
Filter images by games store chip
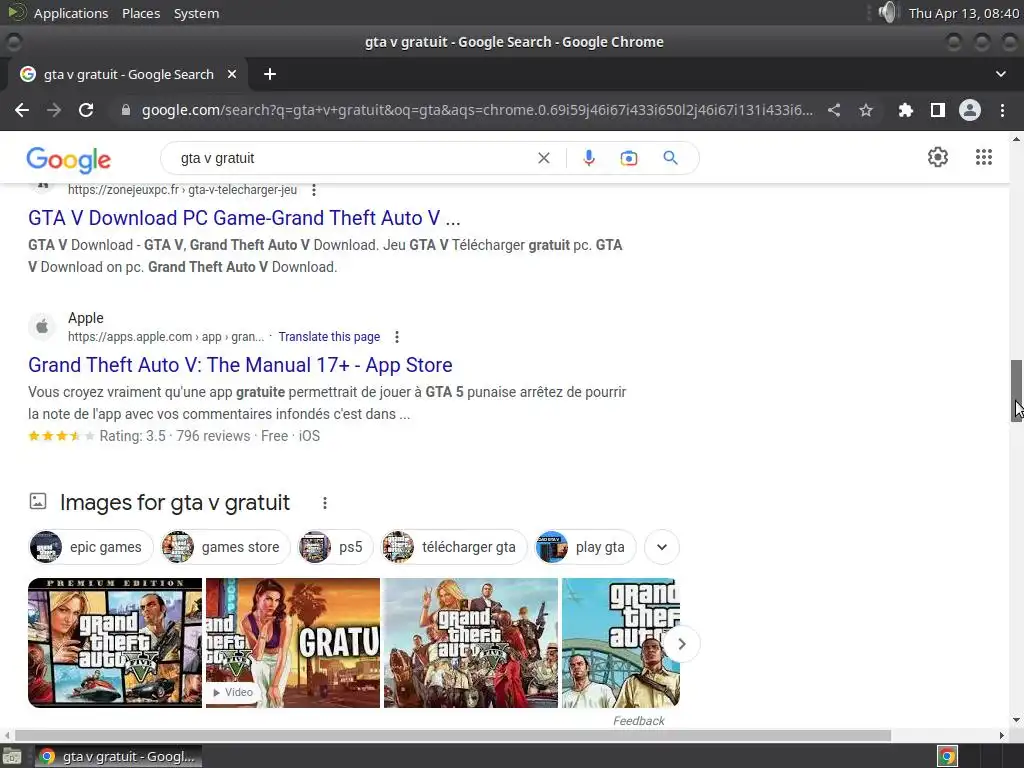[226, 547]
